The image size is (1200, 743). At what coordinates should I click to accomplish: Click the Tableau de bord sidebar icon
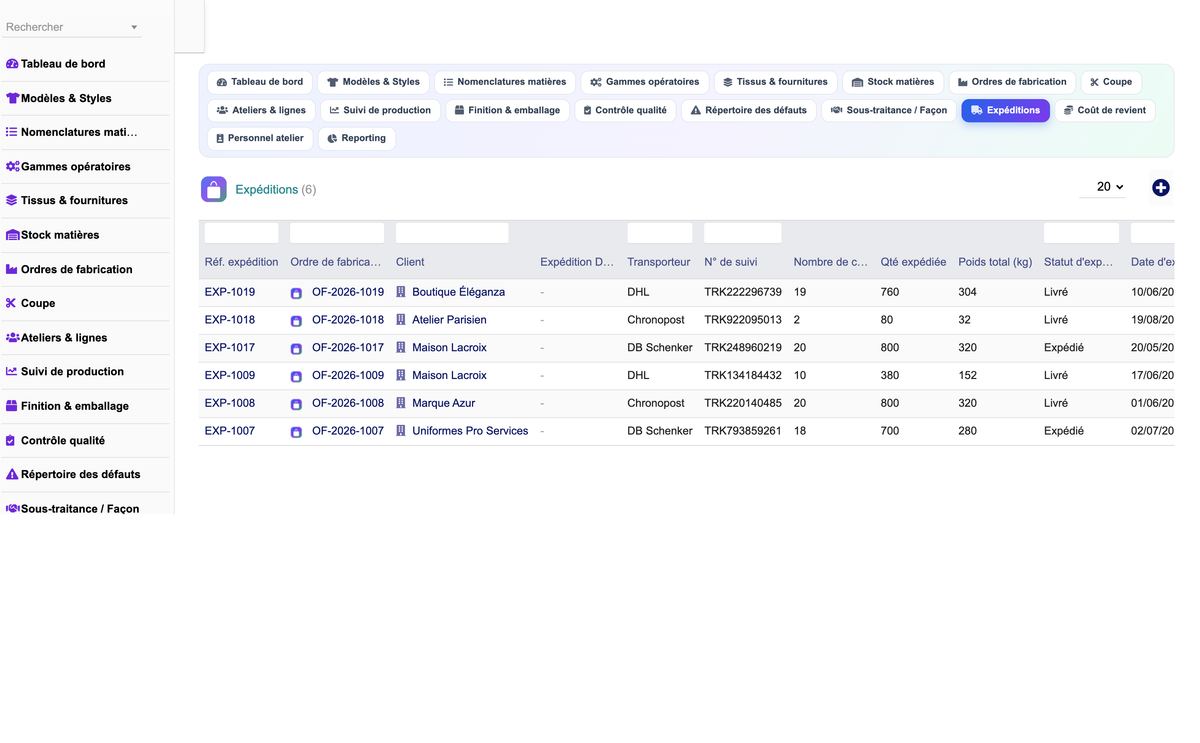[12, 64]
